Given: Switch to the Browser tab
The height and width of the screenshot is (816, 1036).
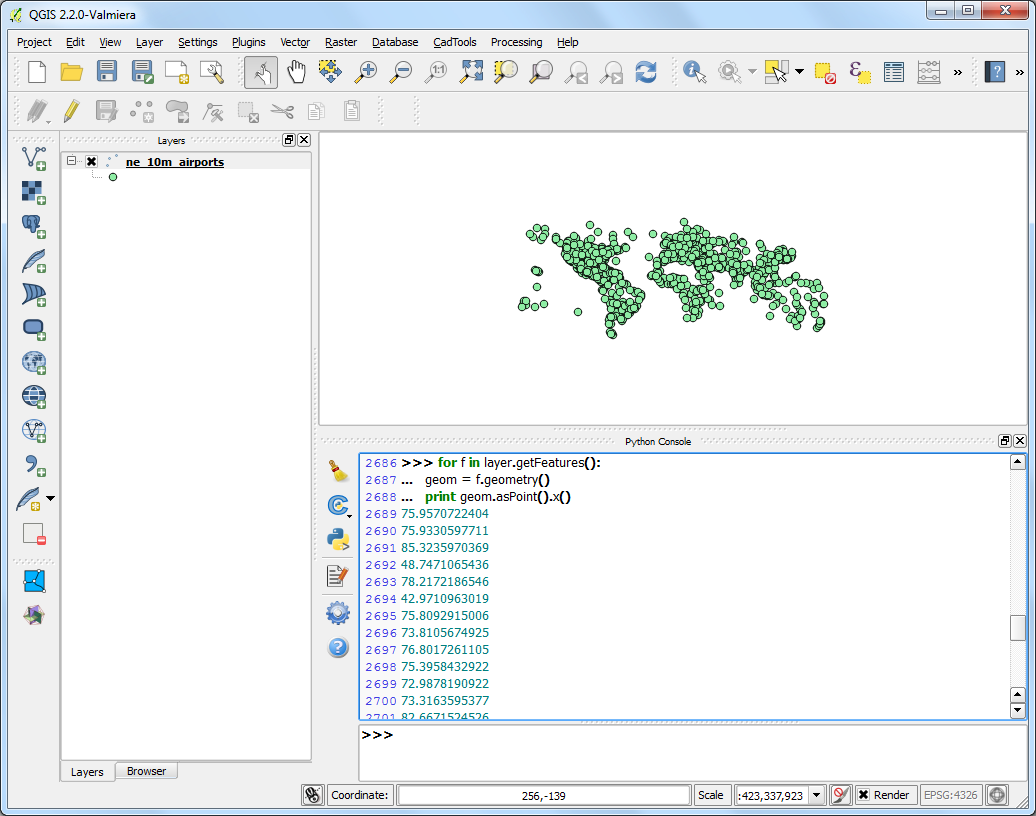Looking at the screenshot, I should (146, 771).
